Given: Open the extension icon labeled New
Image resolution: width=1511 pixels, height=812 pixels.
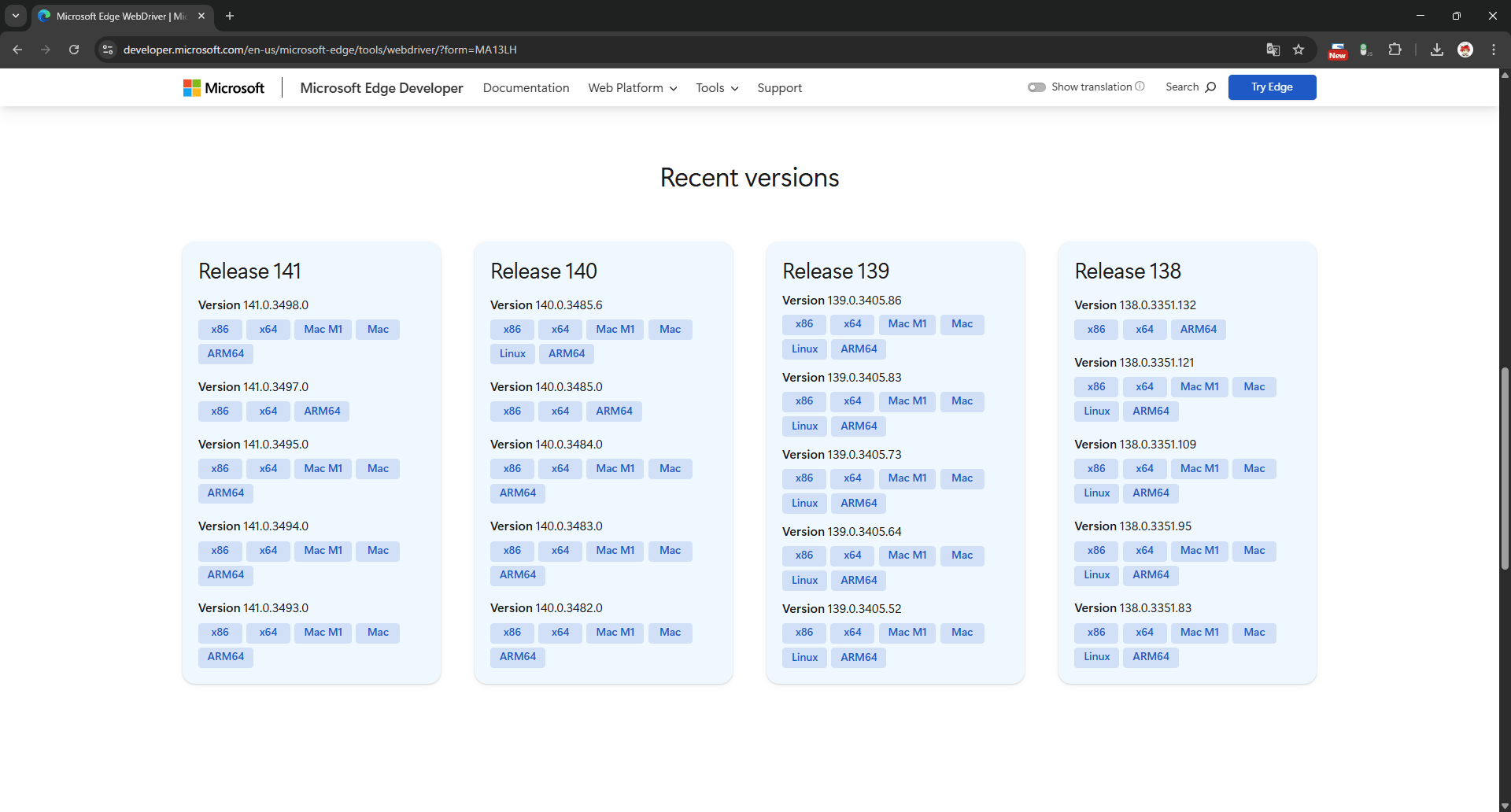Looking at the screenshot, I should (x=1337, y=50).
